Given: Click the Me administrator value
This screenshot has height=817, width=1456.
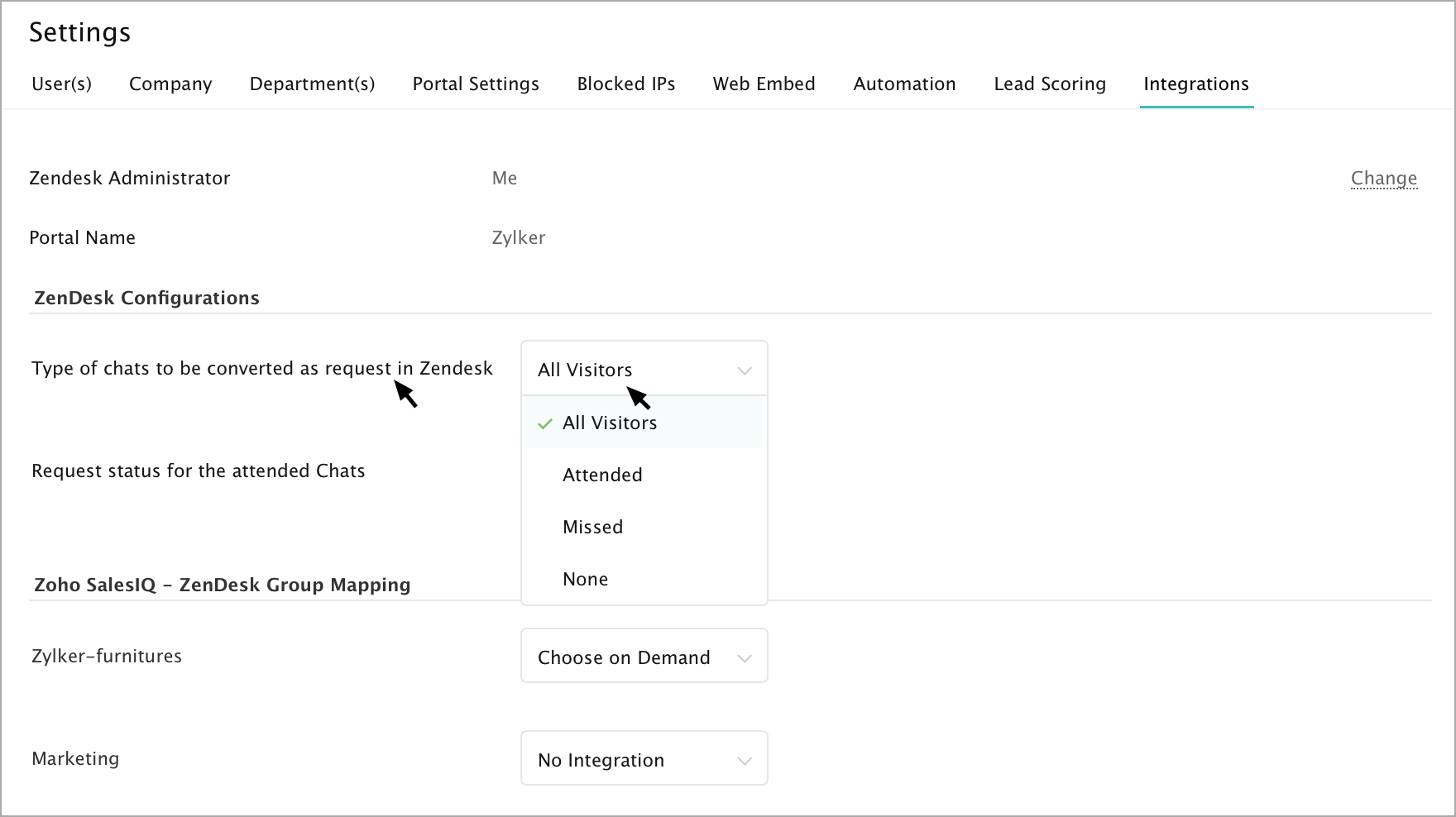Looking at the screenshot, I should (505, 179).
